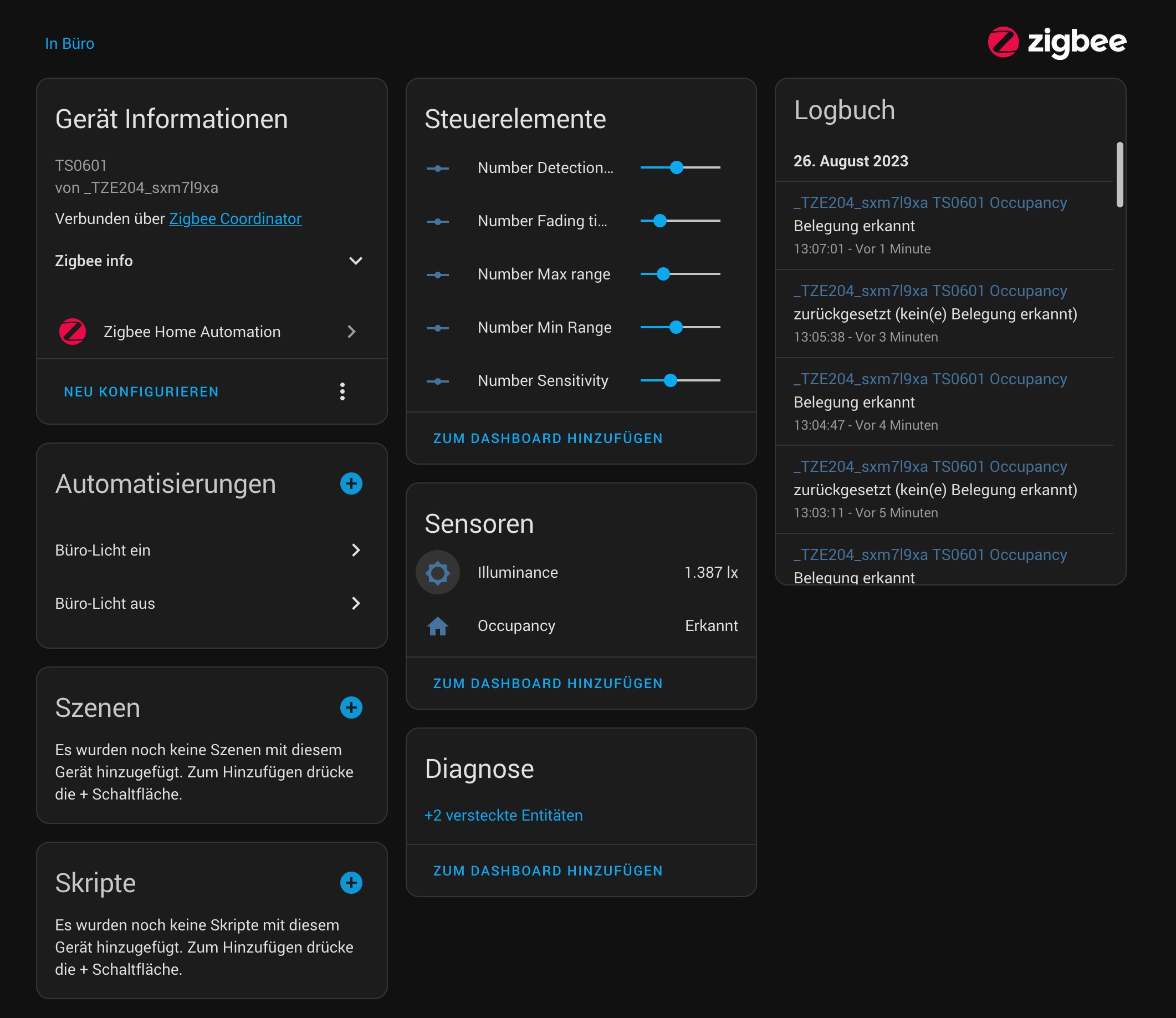The image size is (1176, 1018).
Task: Show the +2 versteckte Entitäten
Action: [x=503, y=815]
